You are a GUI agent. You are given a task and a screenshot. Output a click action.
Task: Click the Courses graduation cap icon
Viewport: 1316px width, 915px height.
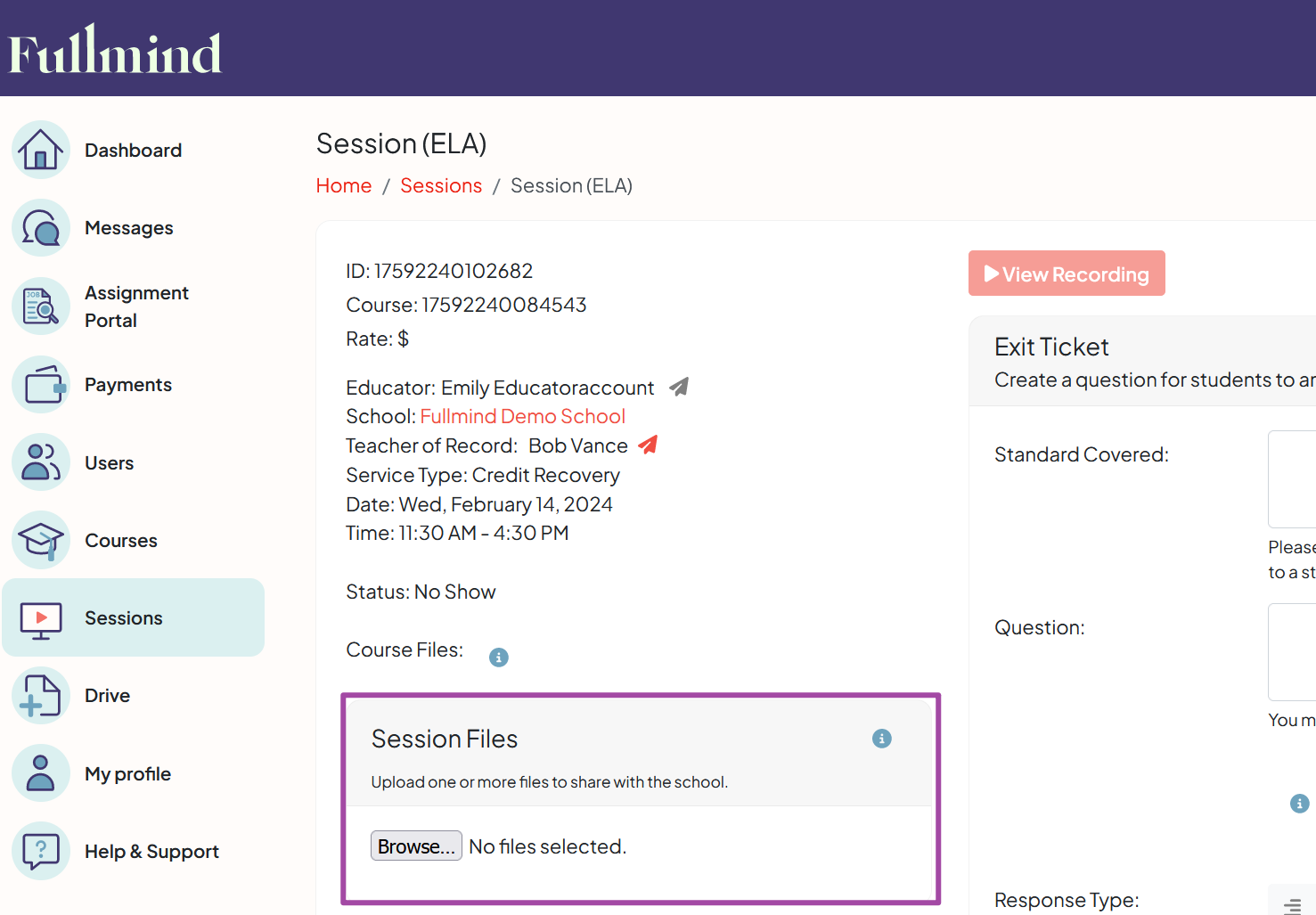(x=40, y=539)
